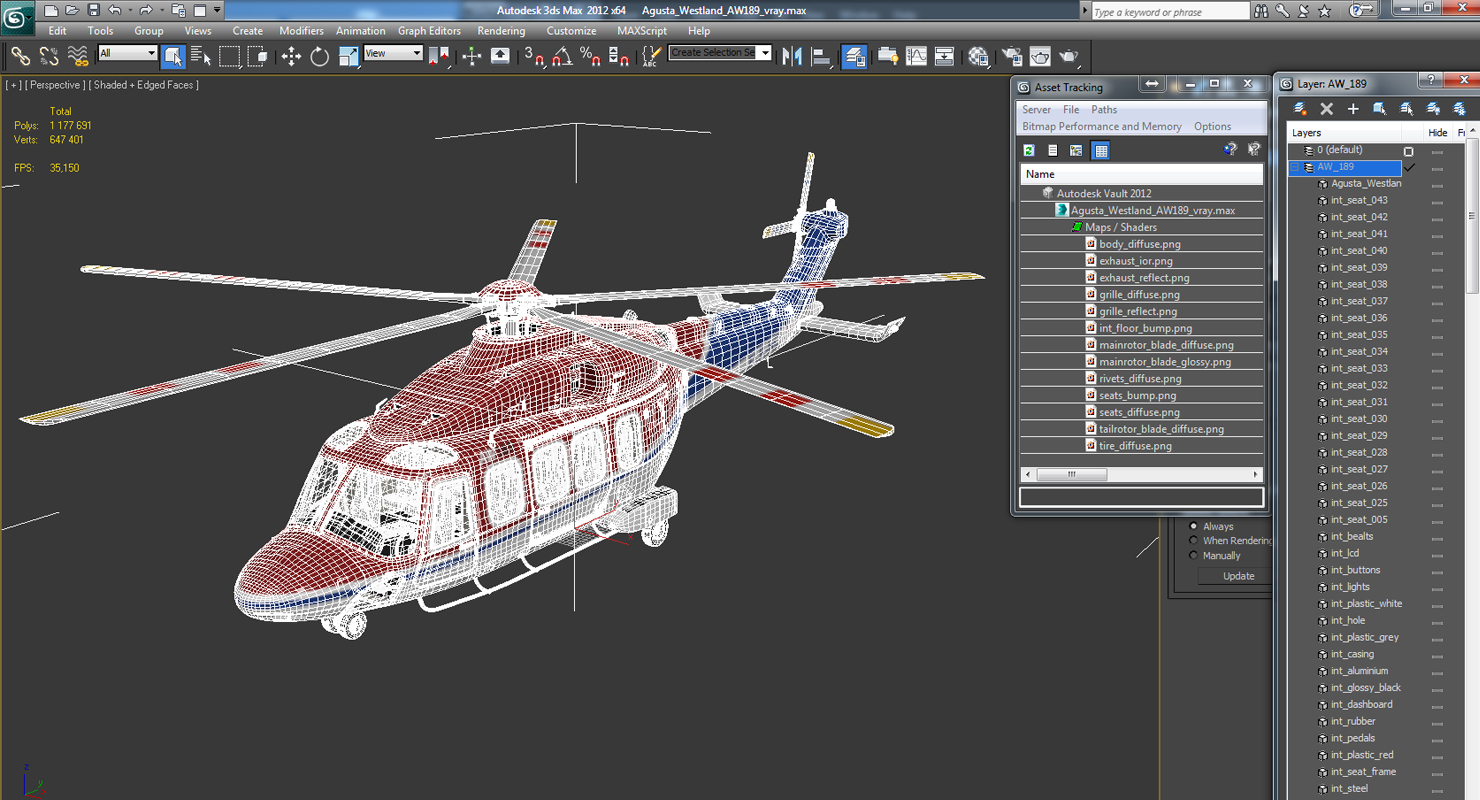The width and height of the screenshot is (1480, 800).
Task: Toggle Hide for the int_buttons row
Action: 1437,571
